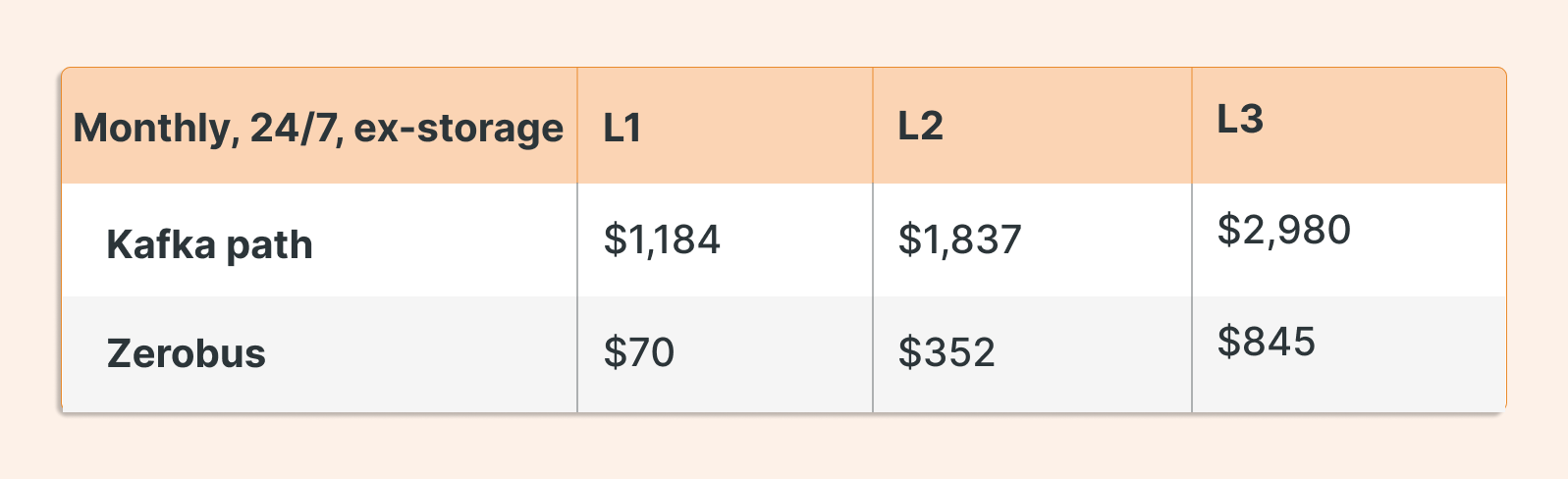Screen dimensions: 1568x479
Task: Click the L1 column header
Action: pos(622,128)
